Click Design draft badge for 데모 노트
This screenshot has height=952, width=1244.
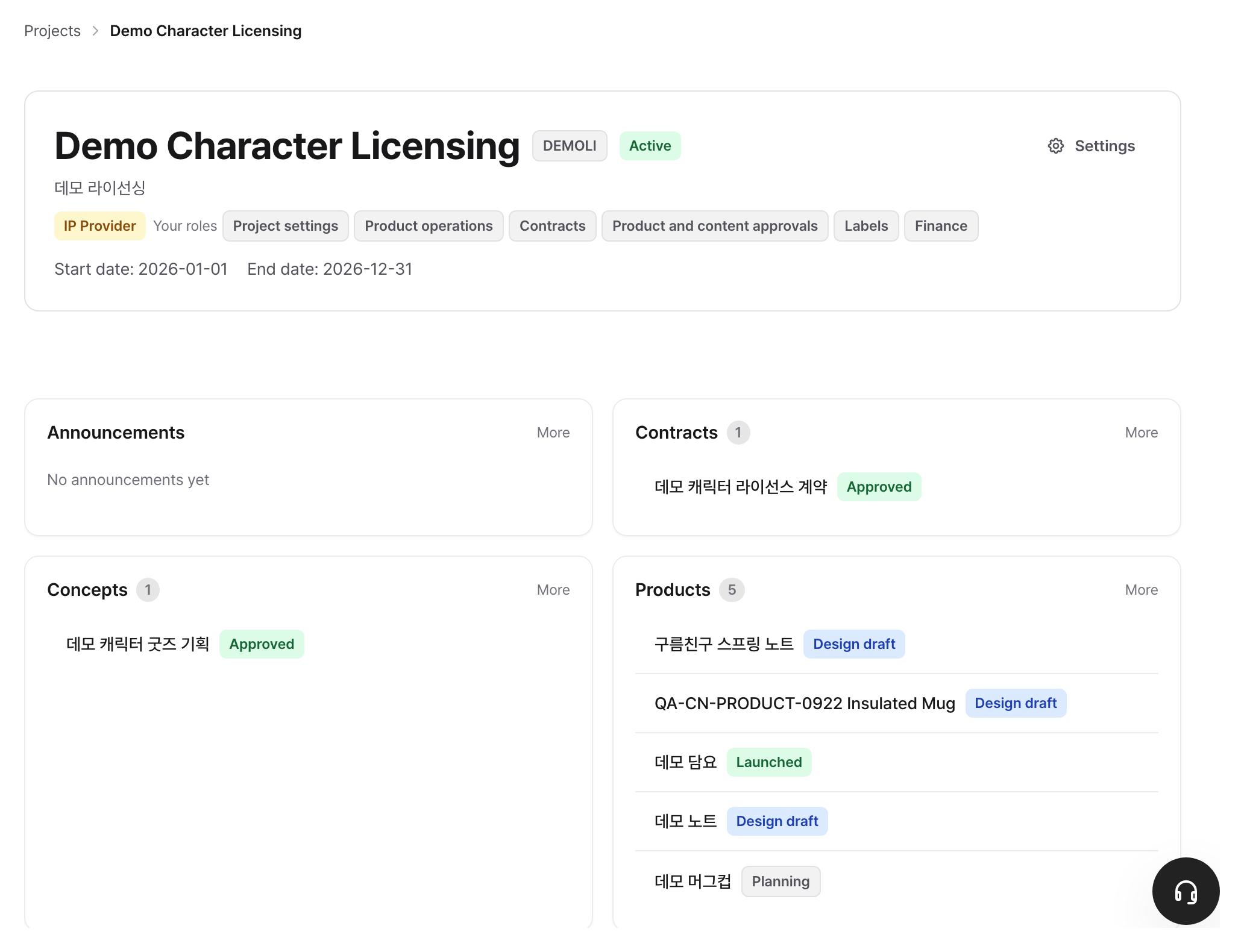[x=777, y=821]
